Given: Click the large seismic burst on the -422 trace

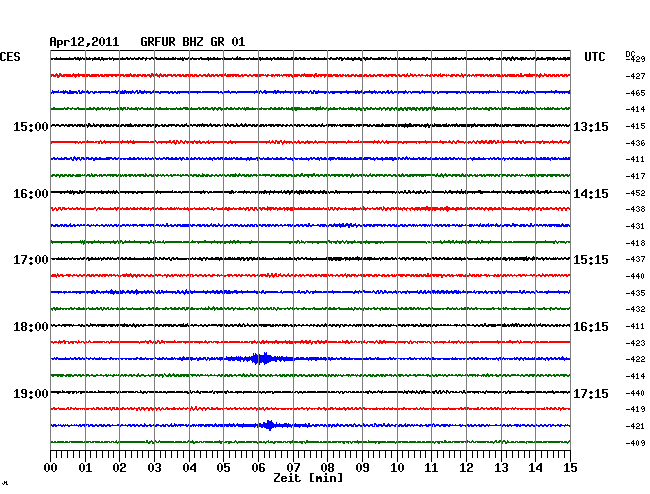Looking at the screenshot, I should point(263,358).
